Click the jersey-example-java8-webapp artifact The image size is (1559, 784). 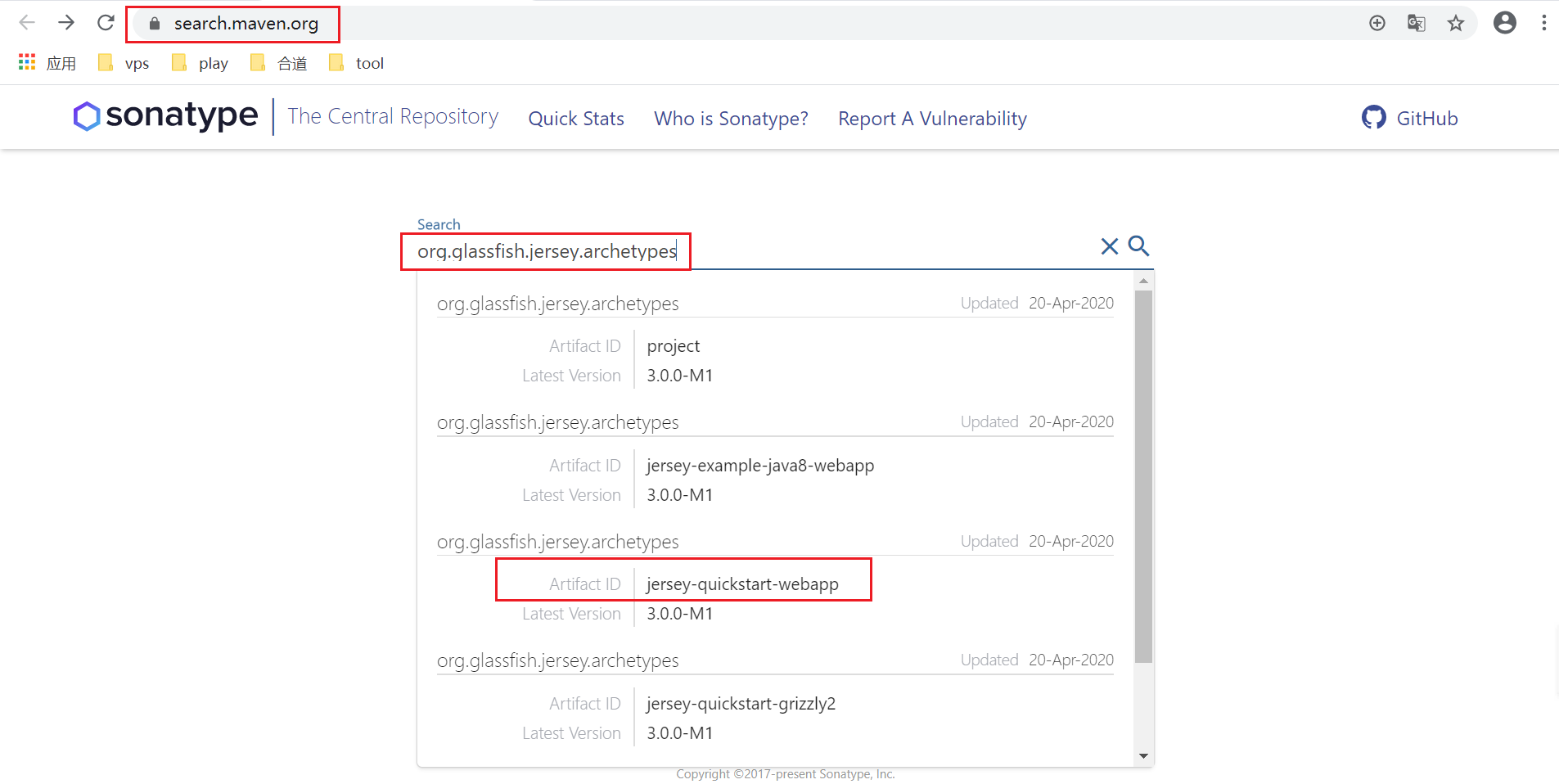[759, 465]
